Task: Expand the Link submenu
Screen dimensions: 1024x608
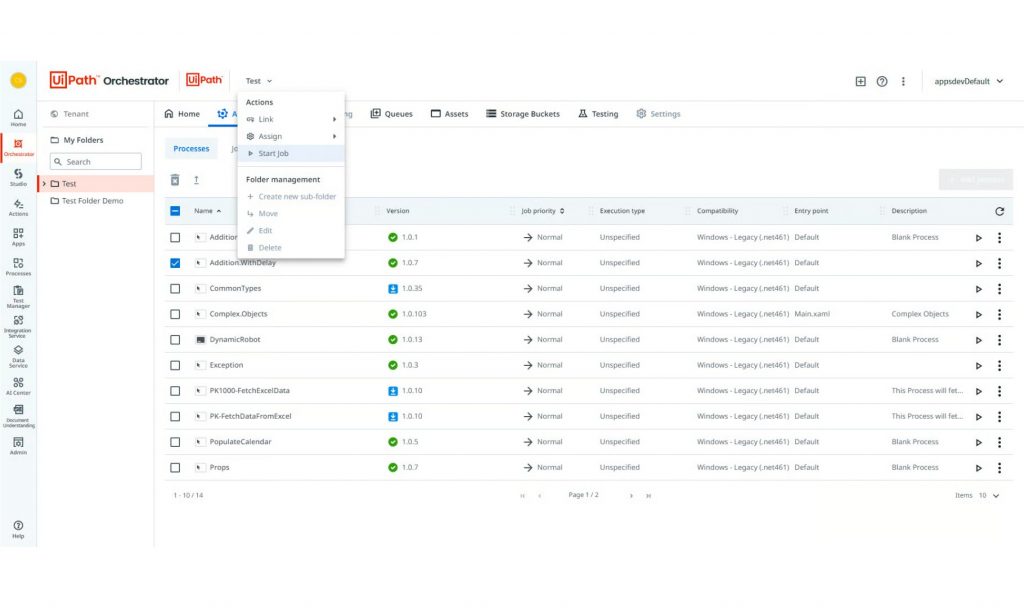Action: [x=290, y=119]
